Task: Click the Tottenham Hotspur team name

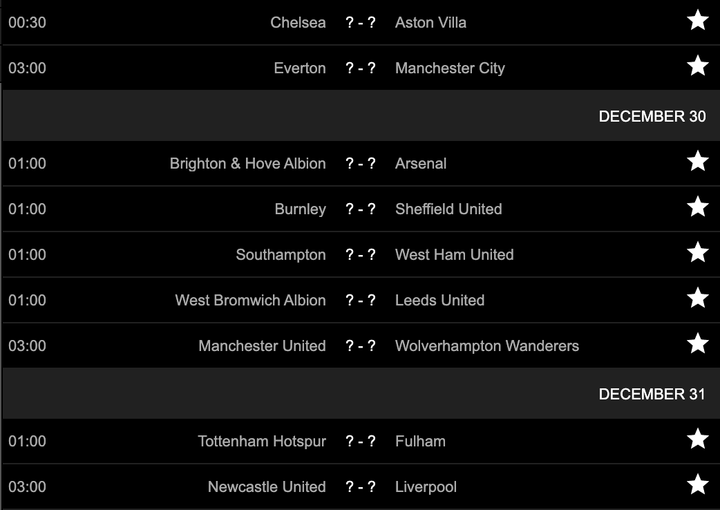Action: (x=262, y=441)
